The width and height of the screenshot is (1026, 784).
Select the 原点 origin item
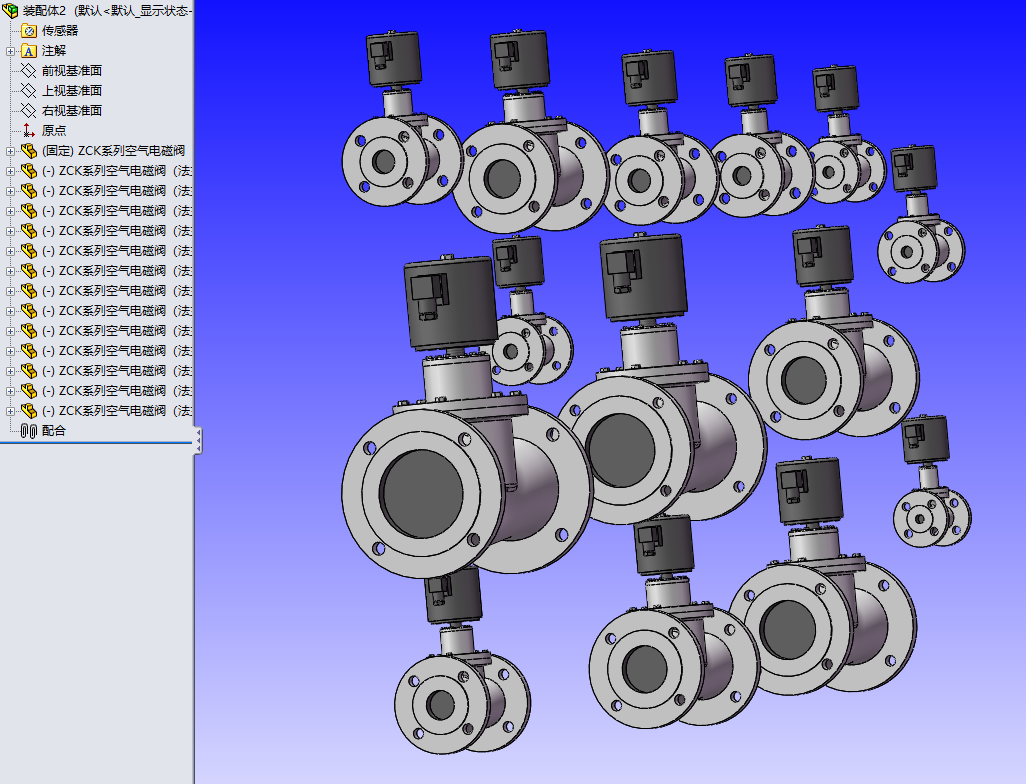tap(54, 131)
